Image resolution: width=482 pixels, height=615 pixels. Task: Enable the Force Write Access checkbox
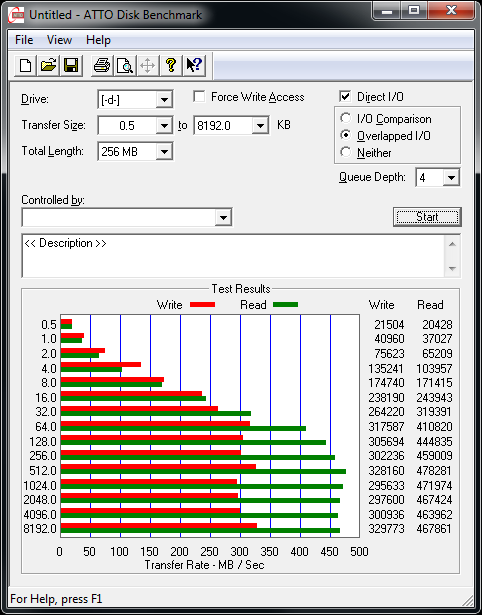pos(199,96)
